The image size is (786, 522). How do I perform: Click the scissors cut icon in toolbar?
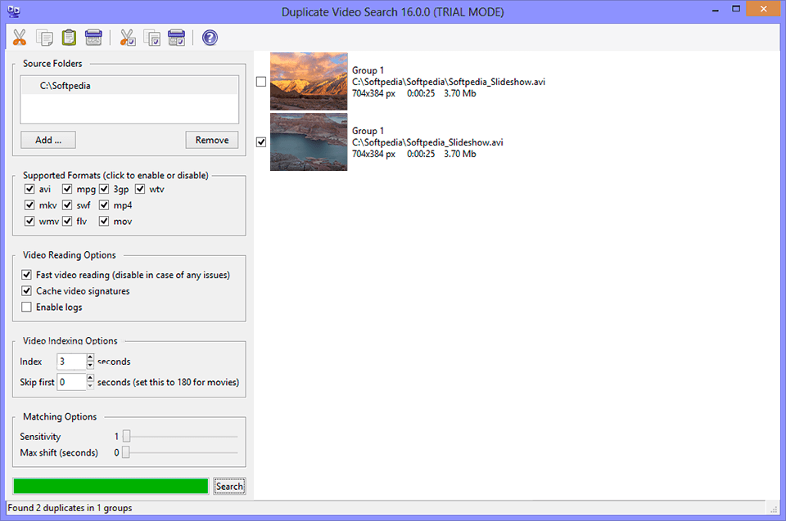pyautogui.click(x=19, y=38)
